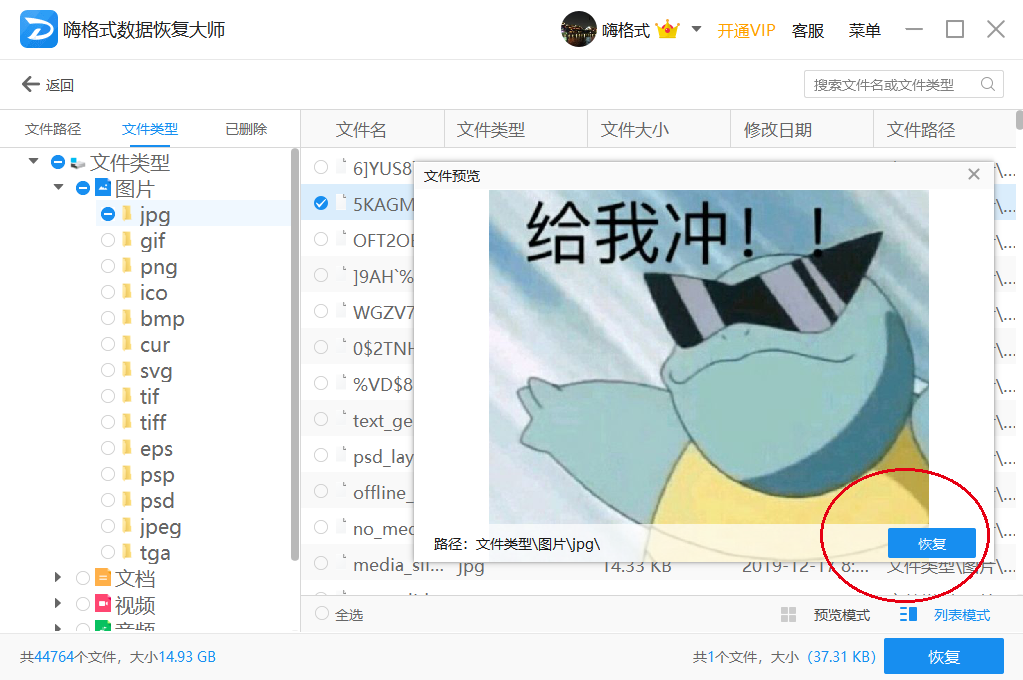This screenshot has width=1023, height=680.
Task: Sort by 文件大小 column header
Action: [634, 130]
